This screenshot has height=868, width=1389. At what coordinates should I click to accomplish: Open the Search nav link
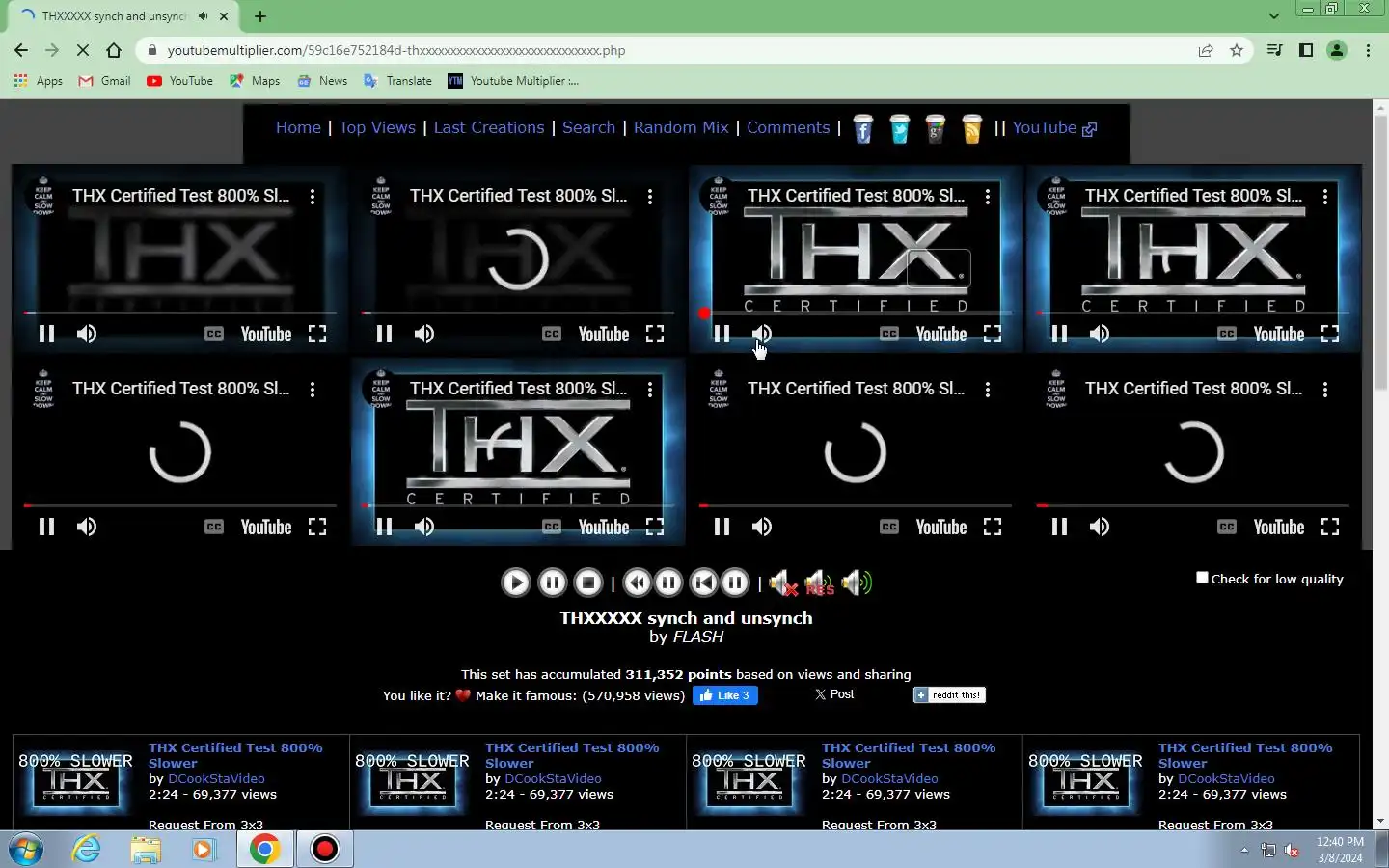pos(588,127)
